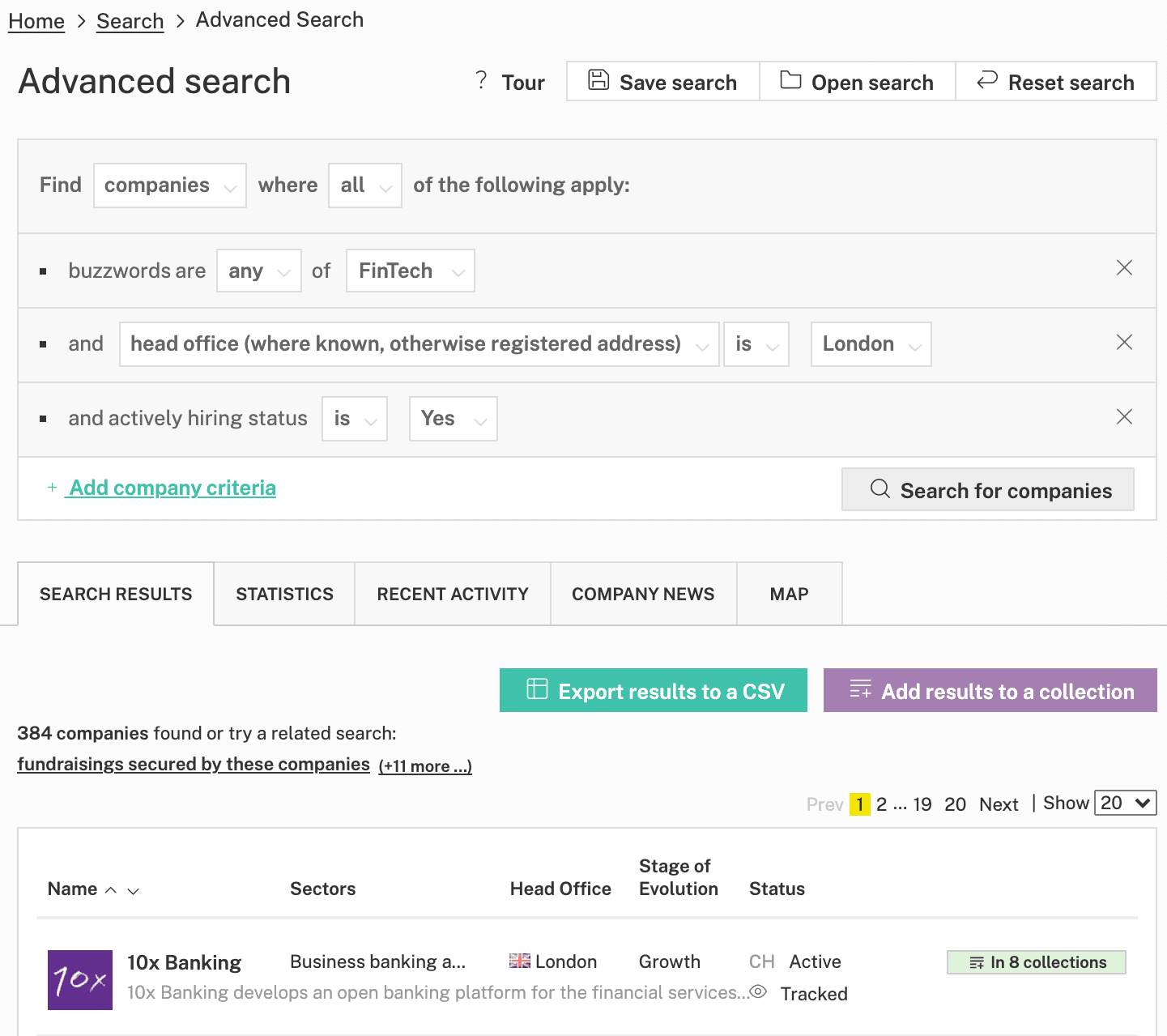Switch to the Statistics tab
Image resolution: width=1167 pixels, height=1036 pixels.
pyautogui.click(x=284, y=594)
